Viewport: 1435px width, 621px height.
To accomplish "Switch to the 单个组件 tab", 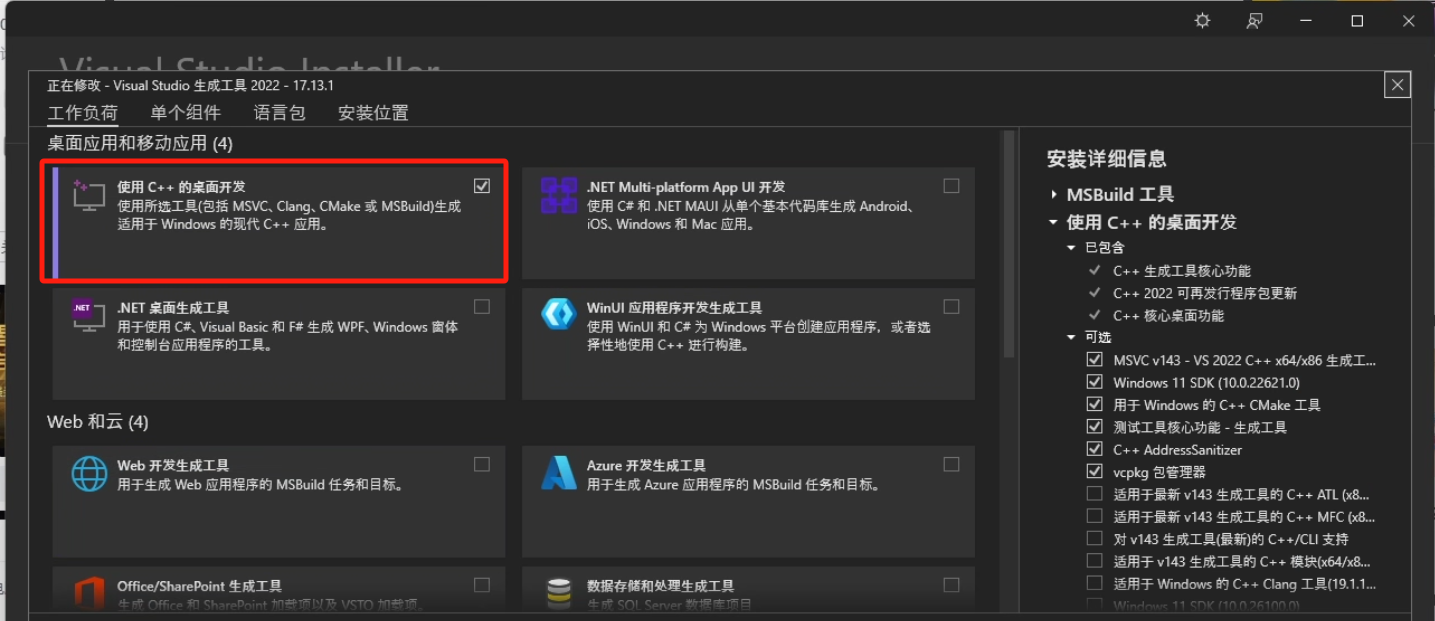I will pyautogui.click(x=185, y=113).
